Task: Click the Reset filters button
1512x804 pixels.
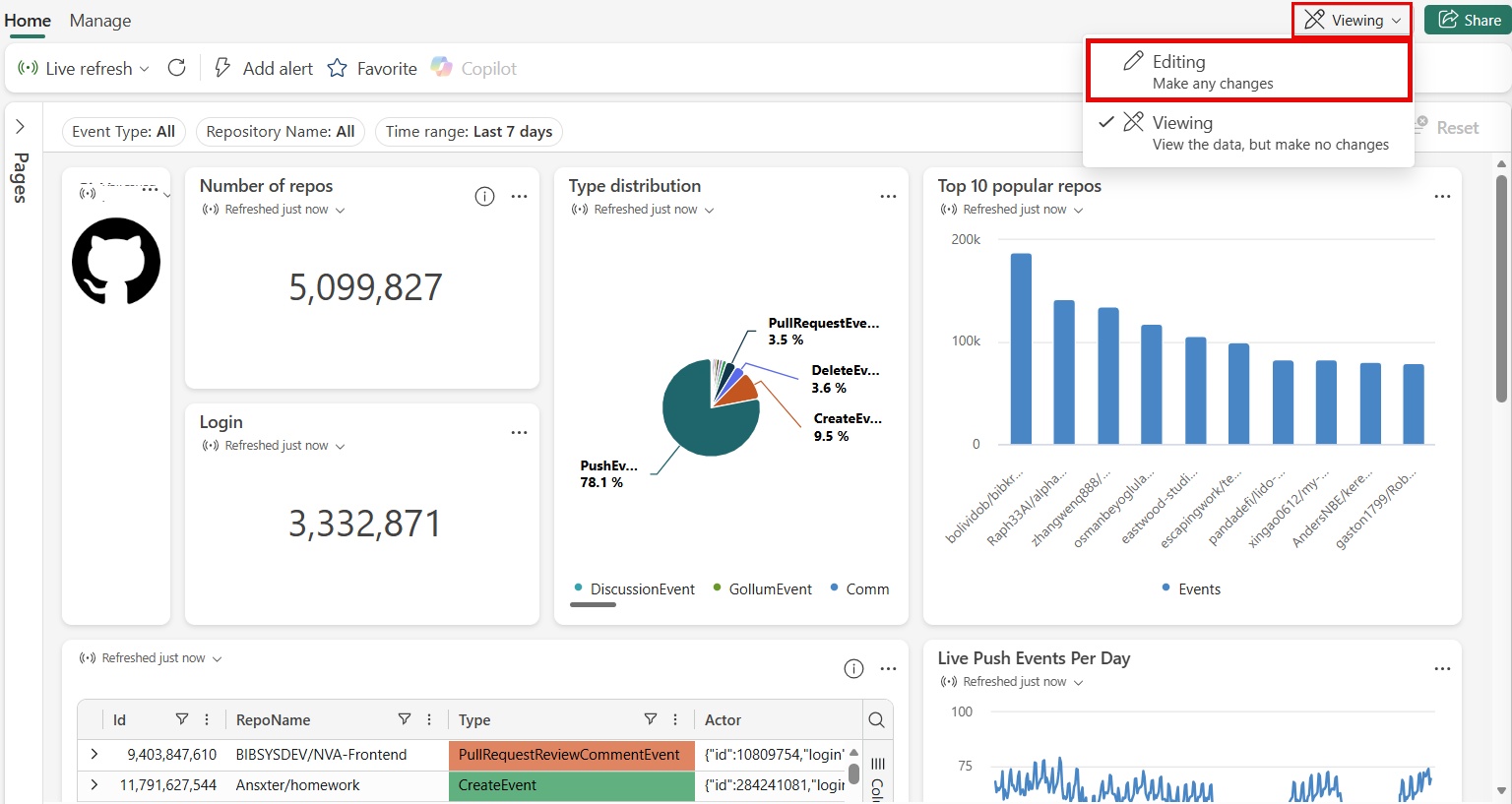Action: (1446, 127)
